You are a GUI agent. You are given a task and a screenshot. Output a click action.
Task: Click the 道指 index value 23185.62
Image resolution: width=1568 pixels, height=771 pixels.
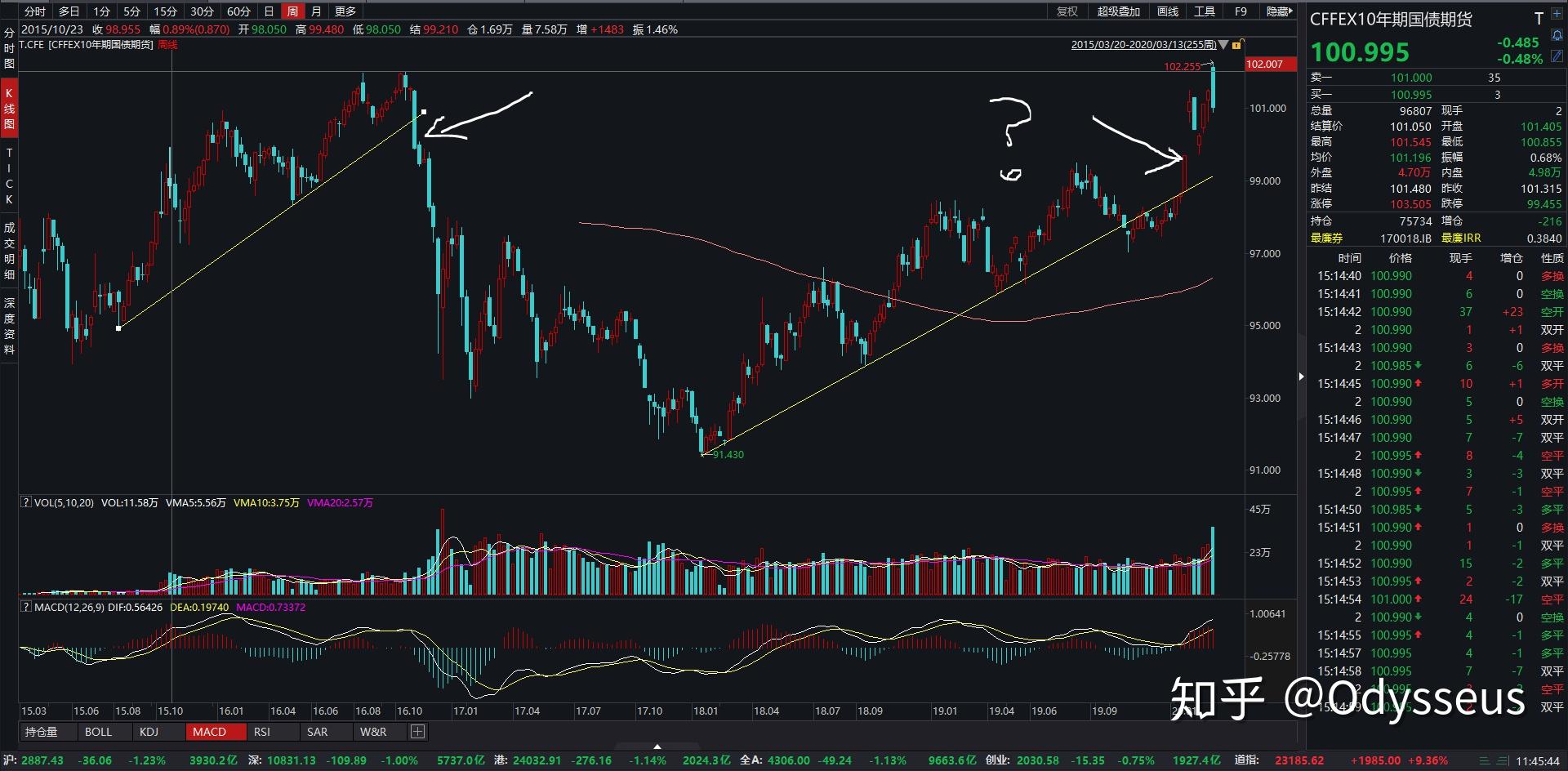(1299, 760)
